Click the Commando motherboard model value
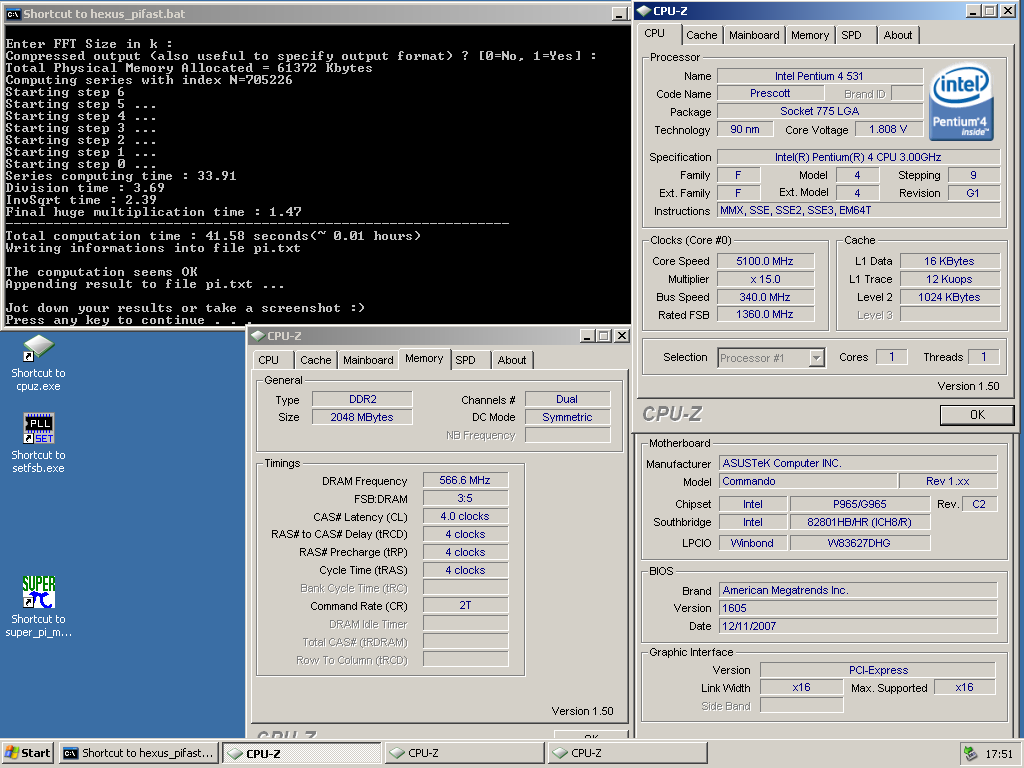 [x=808, y=481]
